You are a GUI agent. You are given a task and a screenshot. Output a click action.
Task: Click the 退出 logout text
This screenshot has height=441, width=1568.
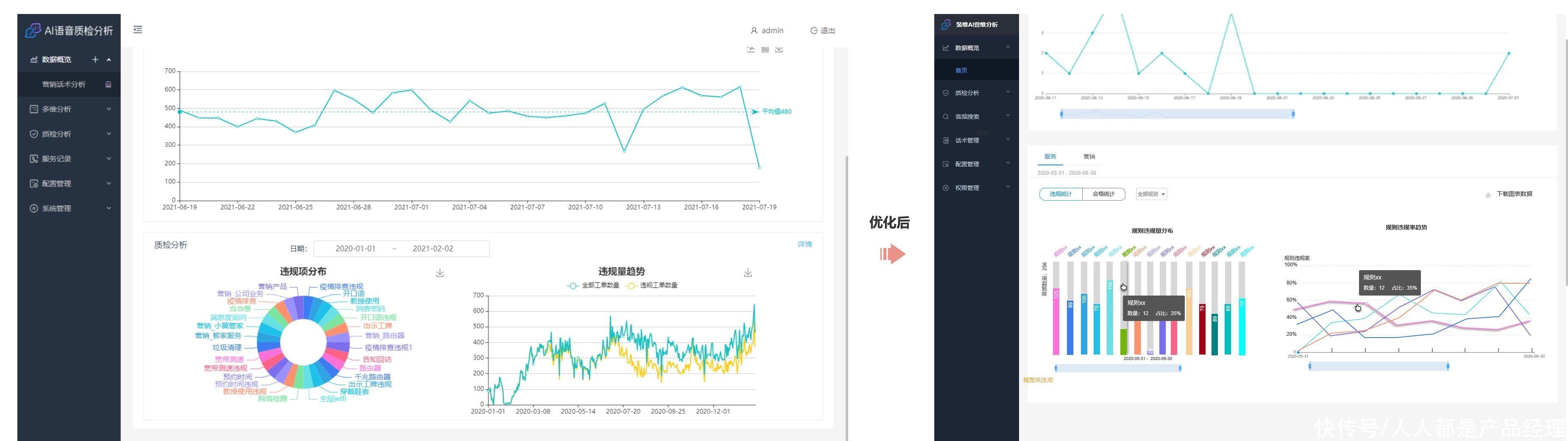[x=828, y=31]
